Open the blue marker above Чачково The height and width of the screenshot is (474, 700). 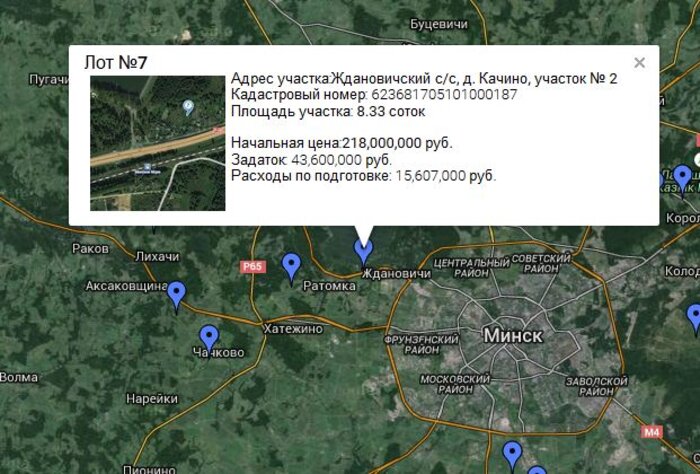click(208, 336)
